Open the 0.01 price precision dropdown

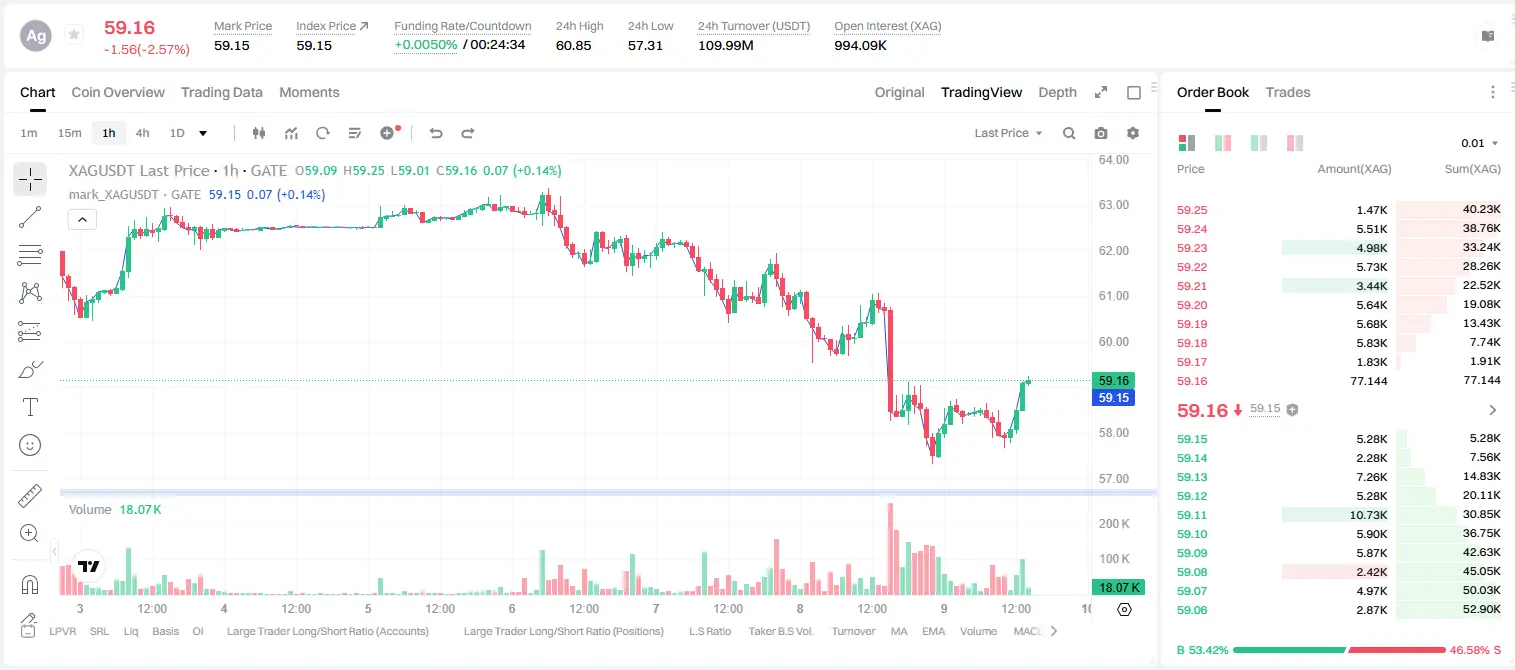click(x=1480, y=143)
